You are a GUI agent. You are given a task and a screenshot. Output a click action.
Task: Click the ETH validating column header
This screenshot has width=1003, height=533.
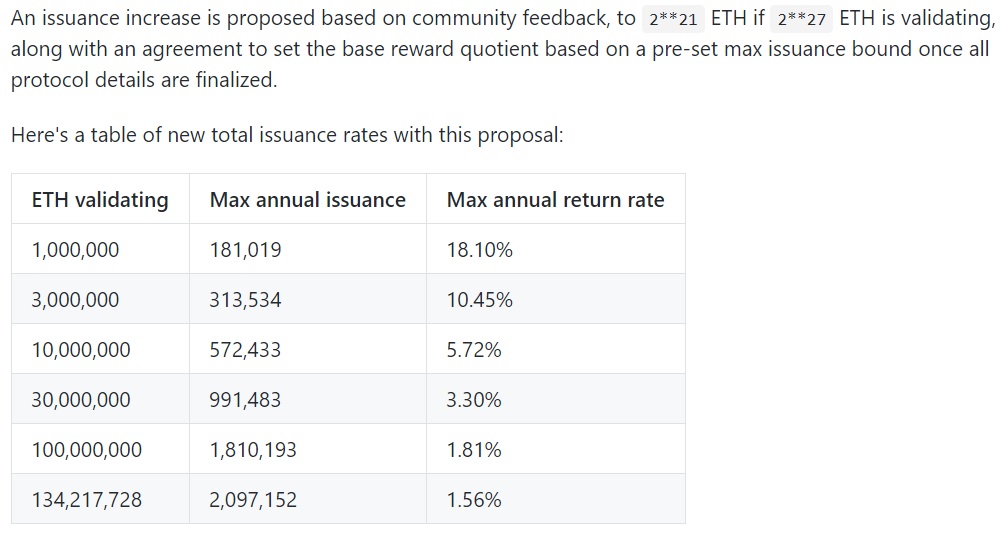coord(100,200)
